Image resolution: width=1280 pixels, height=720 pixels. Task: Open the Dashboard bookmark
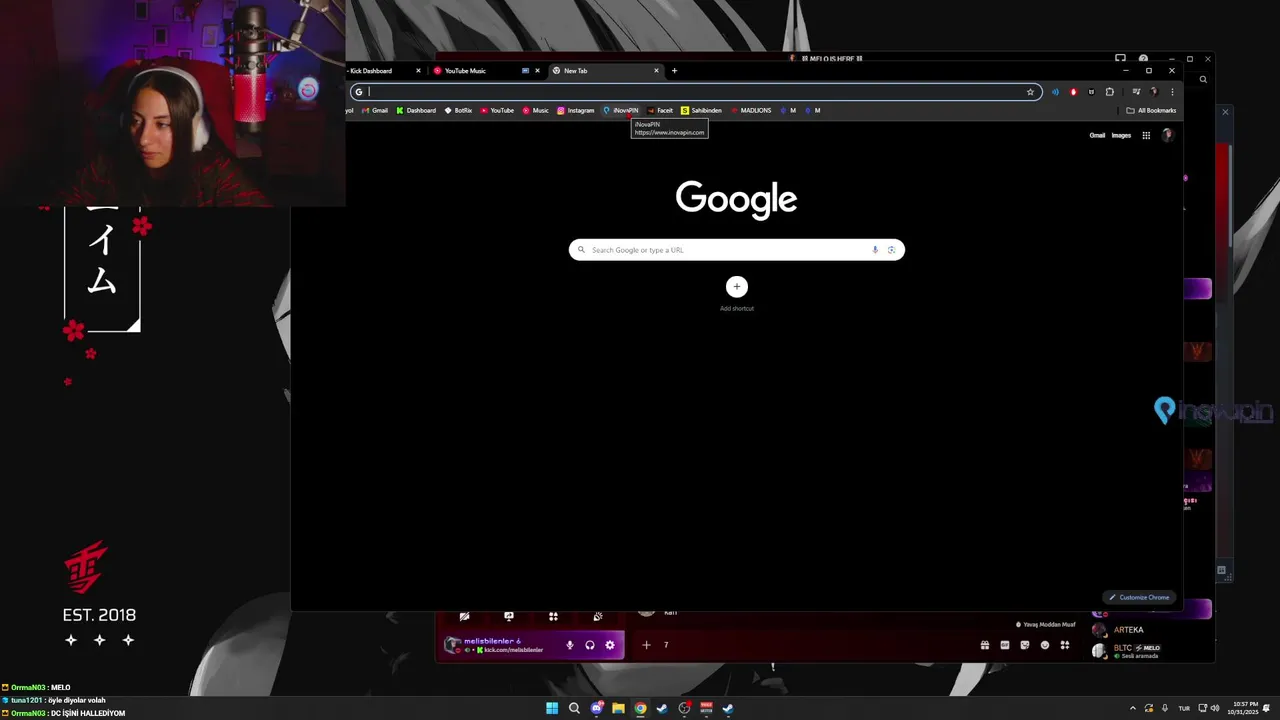tap(416, 111)
